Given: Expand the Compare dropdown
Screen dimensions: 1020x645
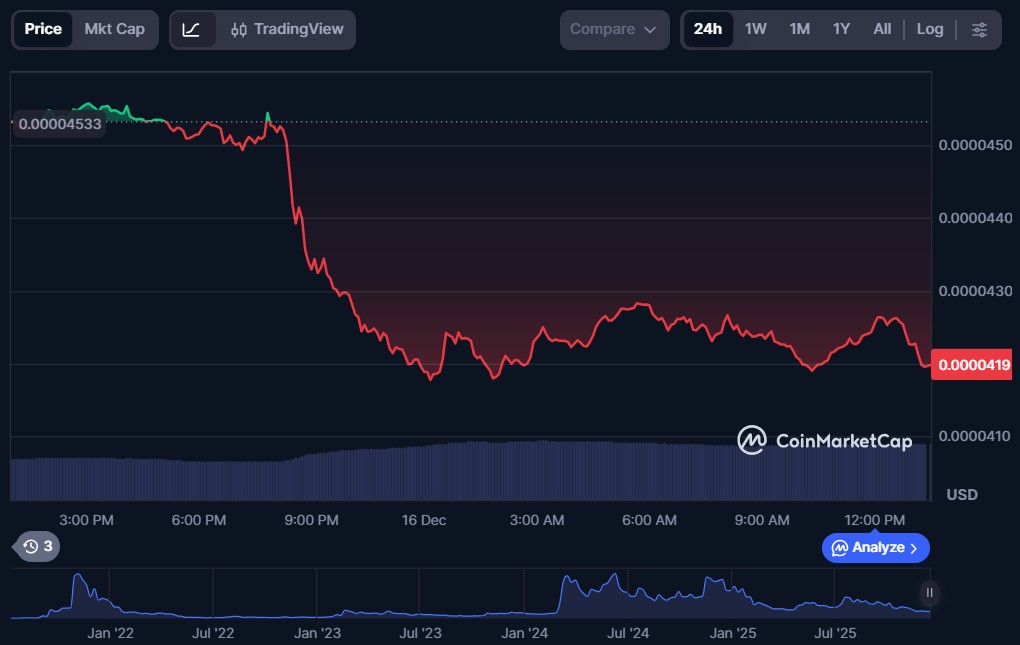Looking at the screenshot, I should [x=613, y=30].
